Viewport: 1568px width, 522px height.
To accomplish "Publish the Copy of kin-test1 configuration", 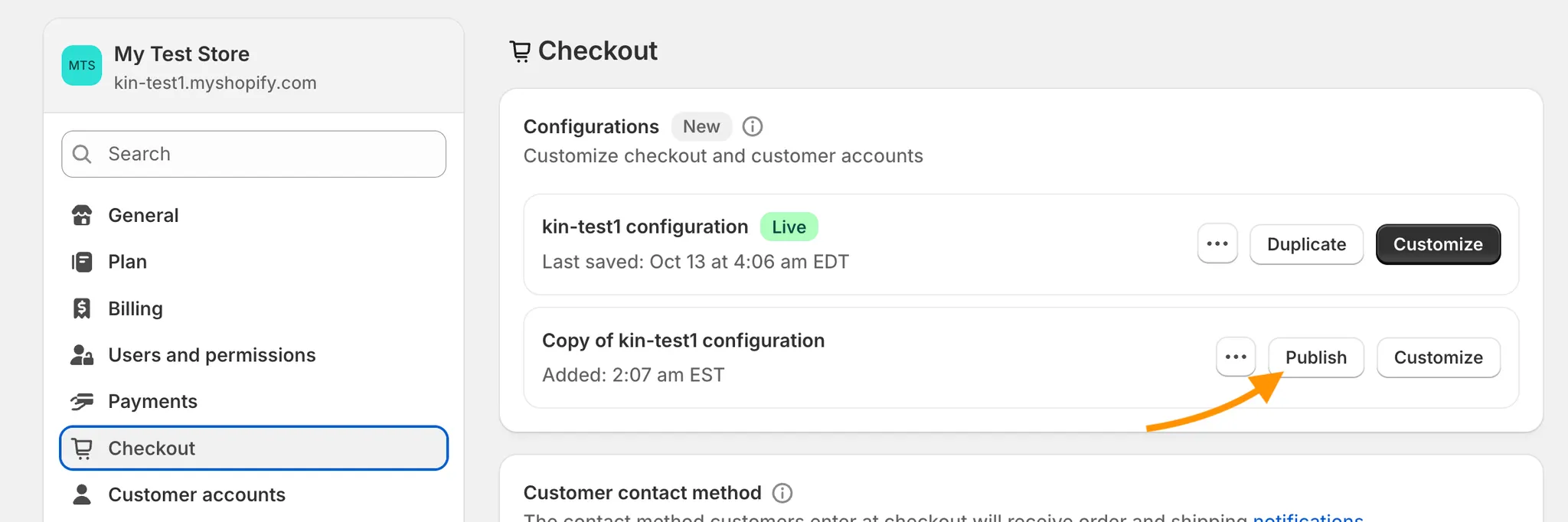I will point(1315,357).
